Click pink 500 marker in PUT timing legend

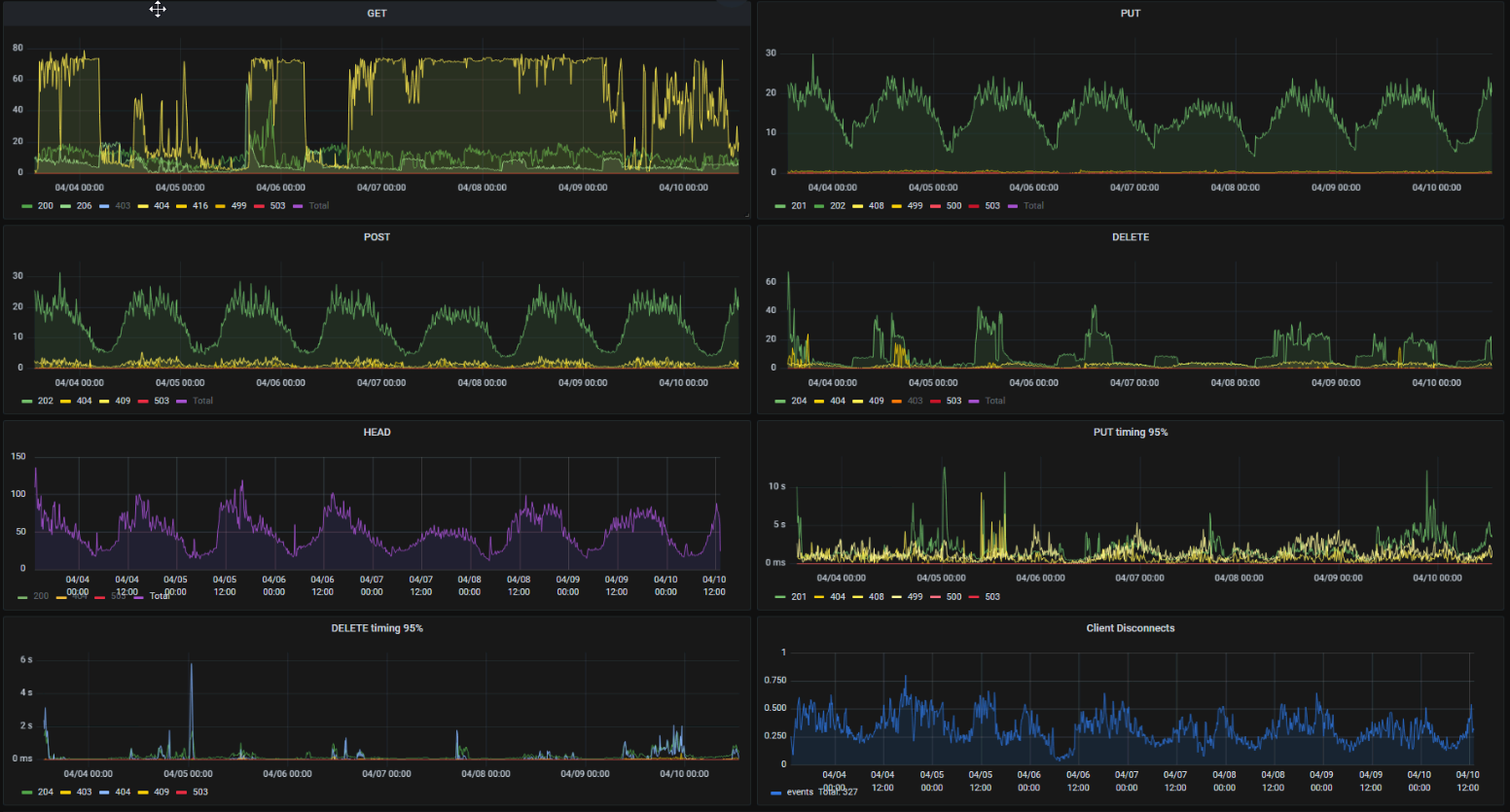coord(935,597)
